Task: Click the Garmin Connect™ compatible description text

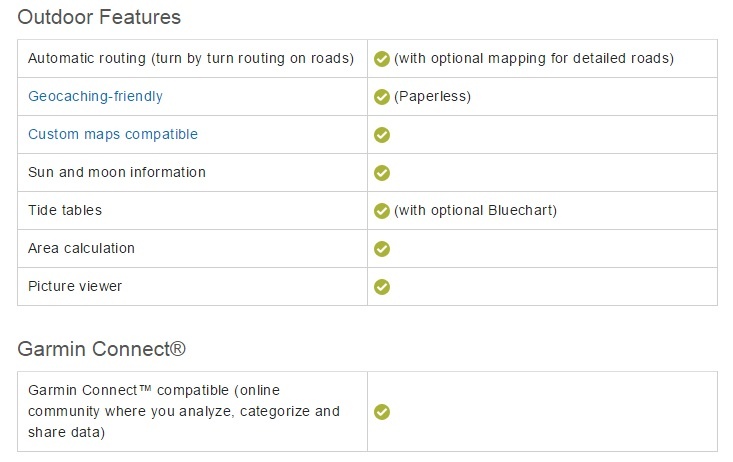Action: (x=184, y=411)
